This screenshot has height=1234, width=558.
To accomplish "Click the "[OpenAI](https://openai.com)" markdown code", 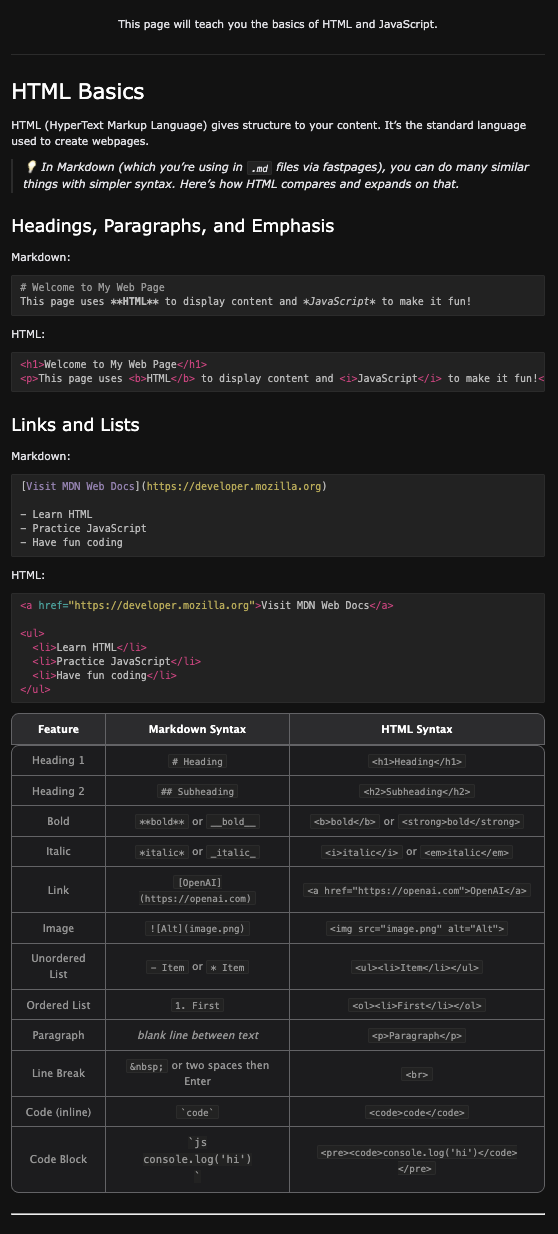I will (197, 890).
